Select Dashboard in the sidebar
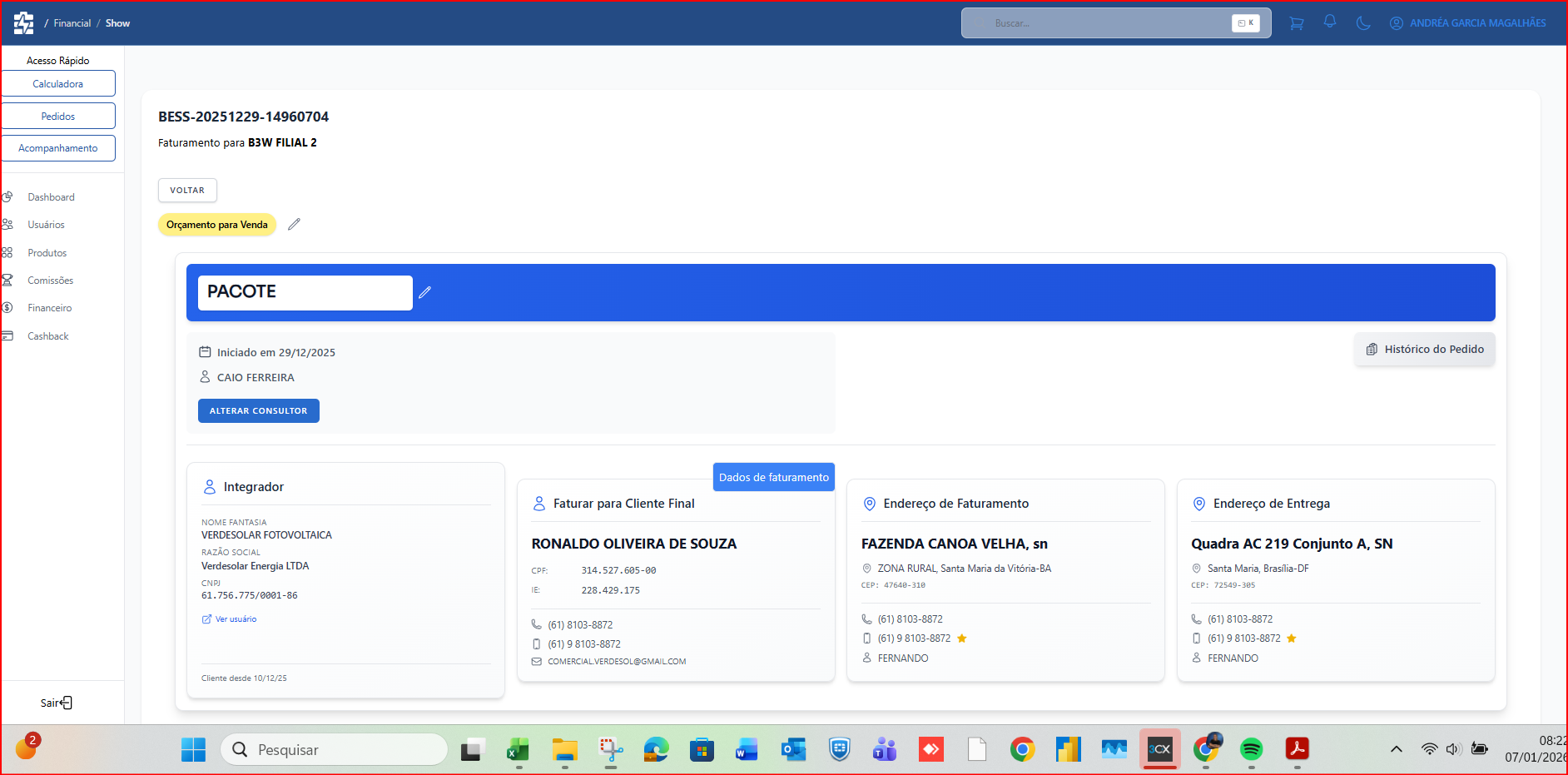Viewport: 1568px width, 775px height. click(x=51, y=197)
